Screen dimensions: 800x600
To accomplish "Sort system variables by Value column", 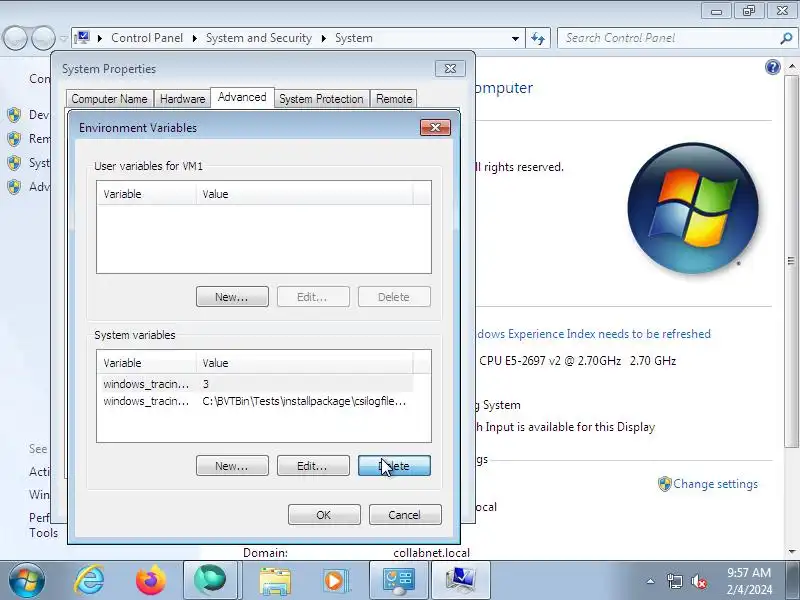I will [305, 363].
